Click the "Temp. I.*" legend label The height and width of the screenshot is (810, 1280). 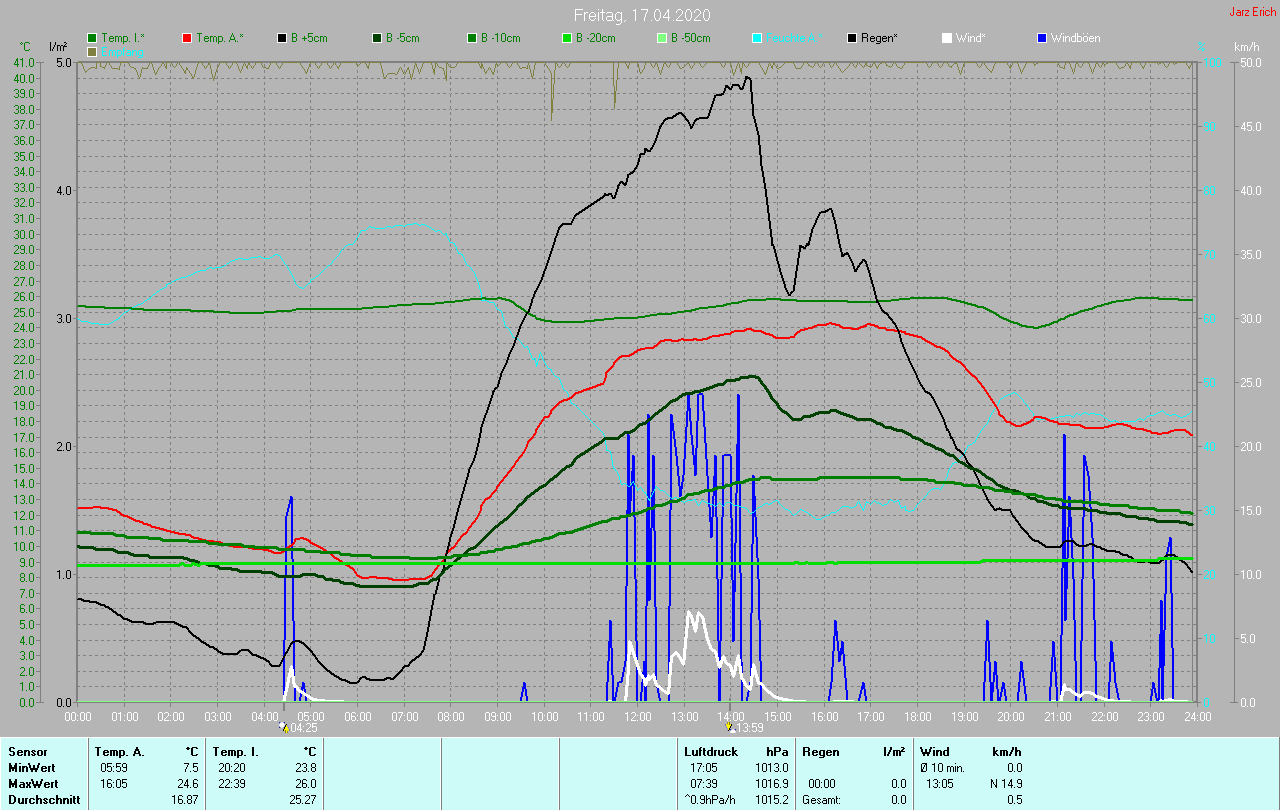coord(123,38)
